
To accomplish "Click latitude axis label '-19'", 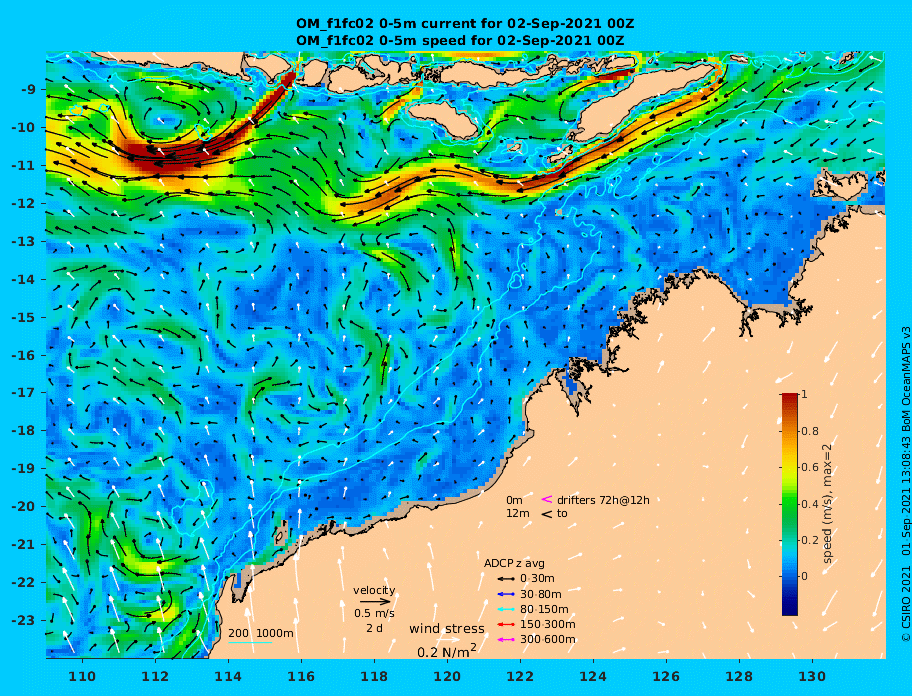I will click(x=23, y=469).
